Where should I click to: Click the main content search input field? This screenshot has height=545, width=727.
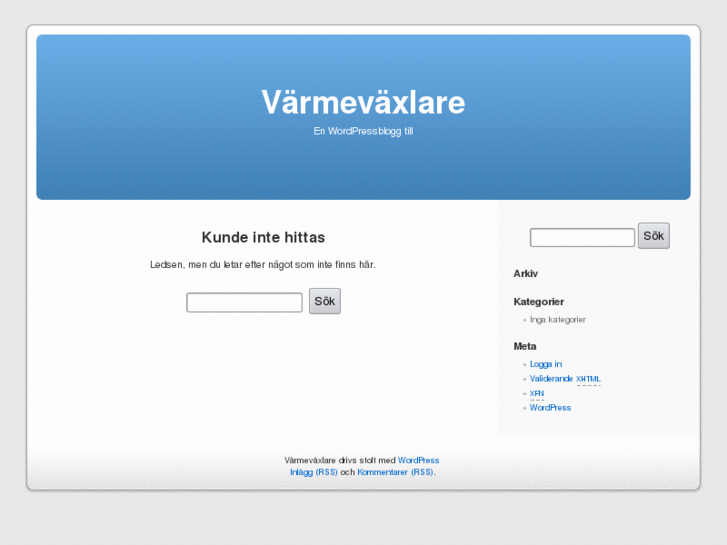(x=244, y=302)
